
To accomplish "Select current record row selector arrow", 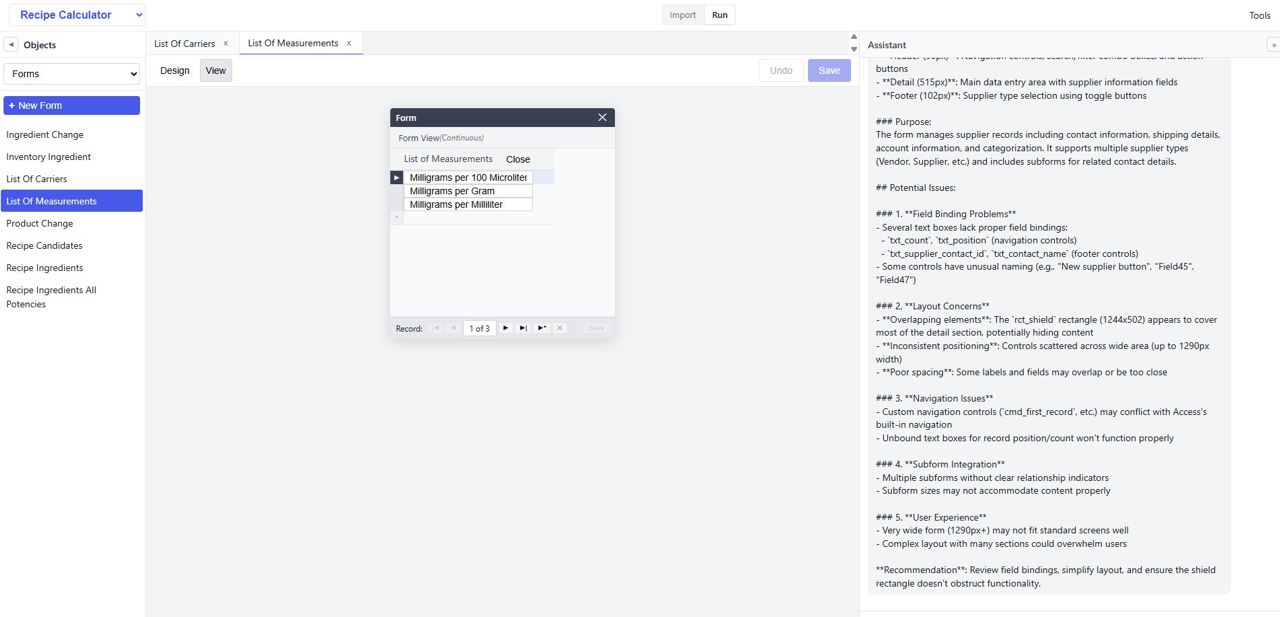I will click(396, 177).
